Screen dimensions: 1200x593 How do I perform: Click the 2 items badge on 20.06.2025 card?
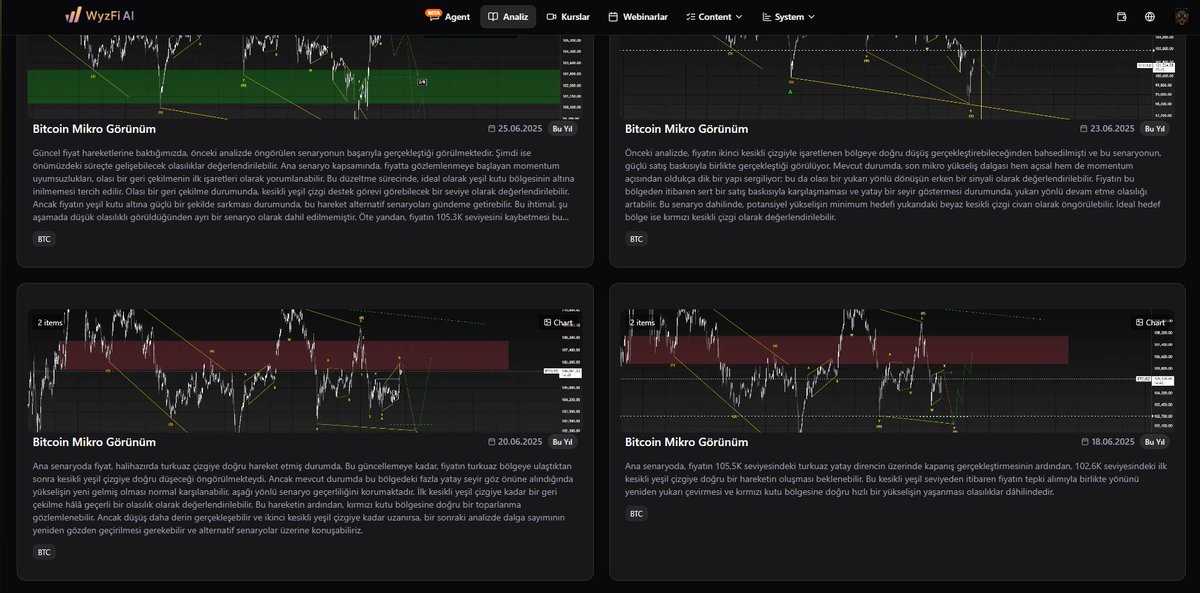[51, 322]
